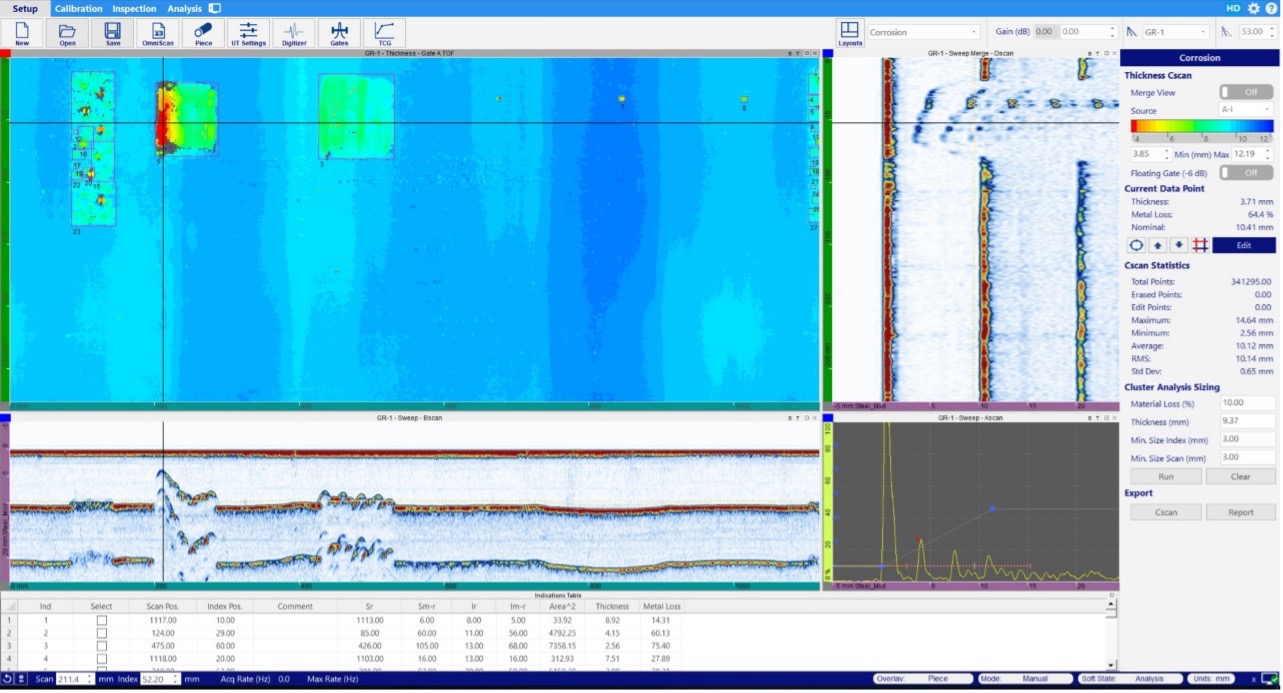Run the cluster analysis
Image resolution: width=1283 pixels, height=693 pixels.
(x=1166, y=477)
